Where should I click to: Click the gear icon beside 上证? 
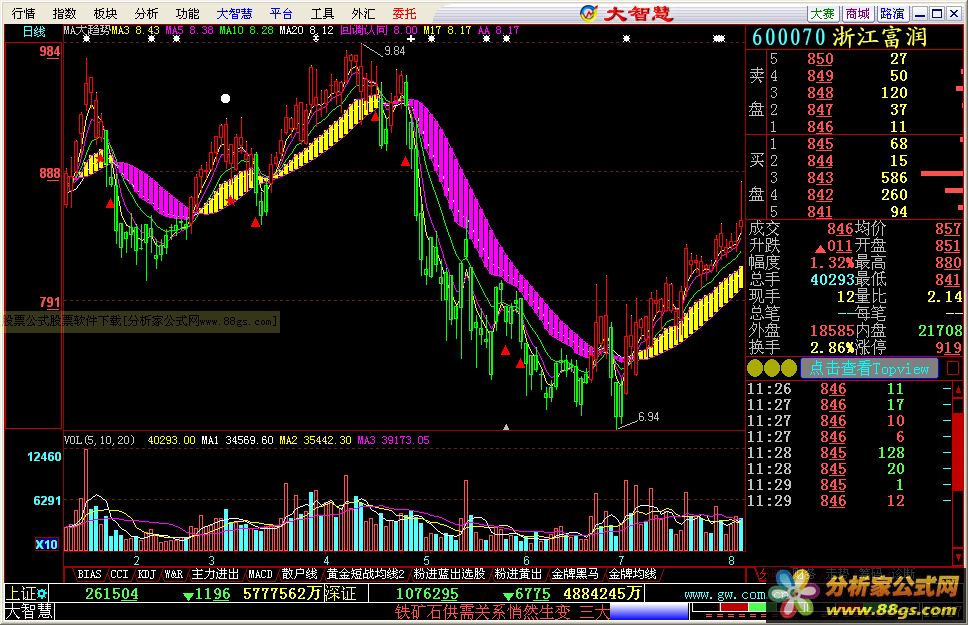[42, 594]
